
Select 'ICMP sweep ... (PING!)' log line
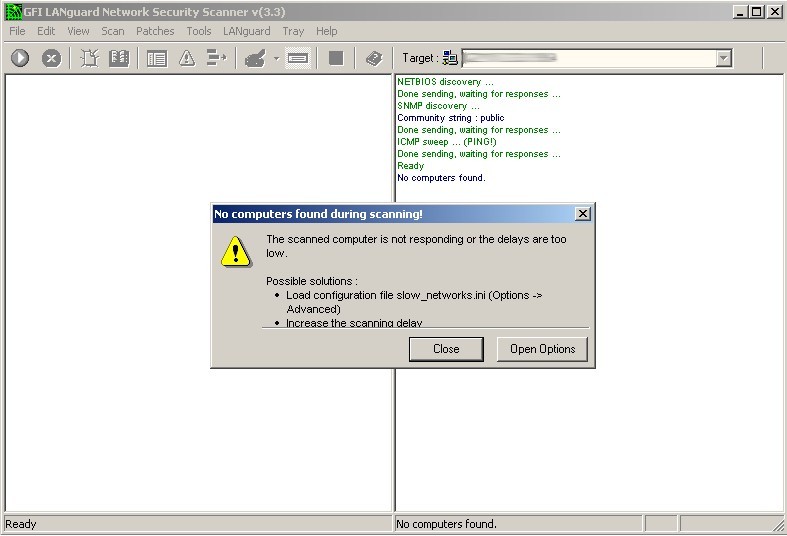[447, 142]
